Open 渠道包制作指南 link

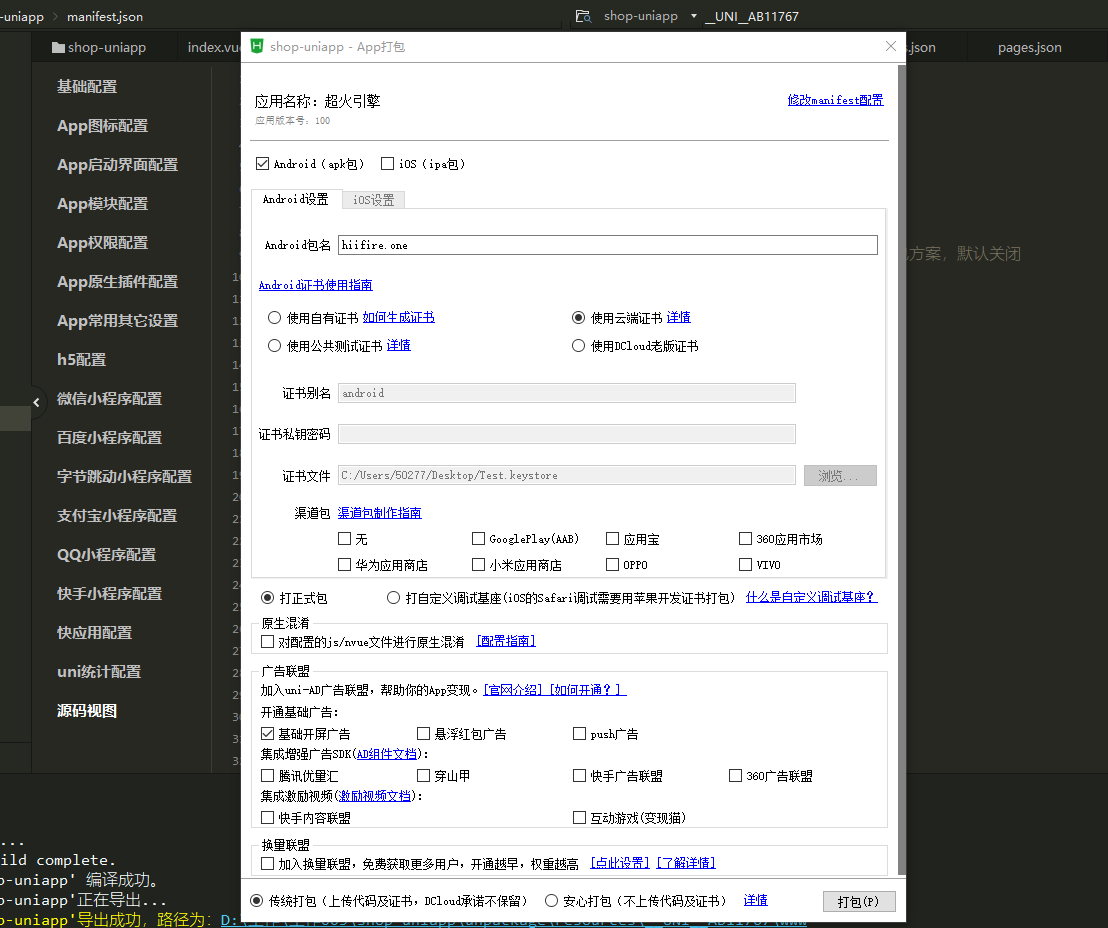tap(379, 512)
